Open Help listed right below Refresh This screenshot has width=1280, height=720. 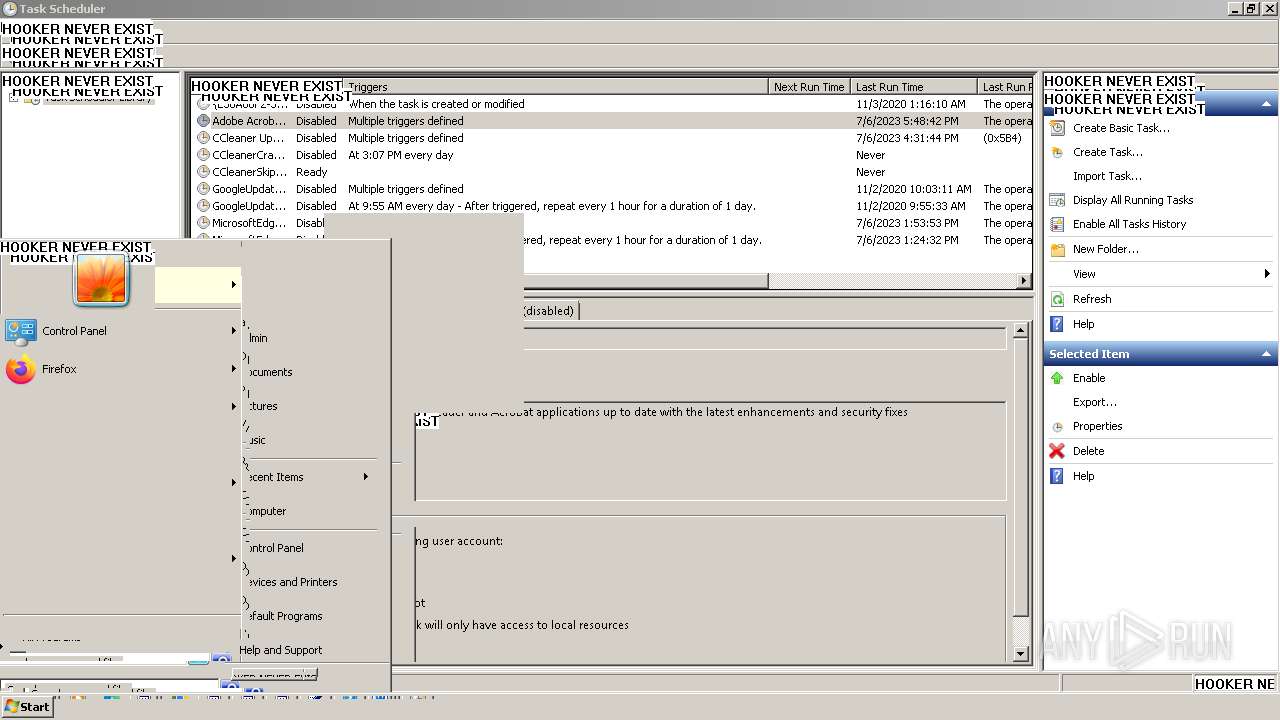tap(1083, 324)
